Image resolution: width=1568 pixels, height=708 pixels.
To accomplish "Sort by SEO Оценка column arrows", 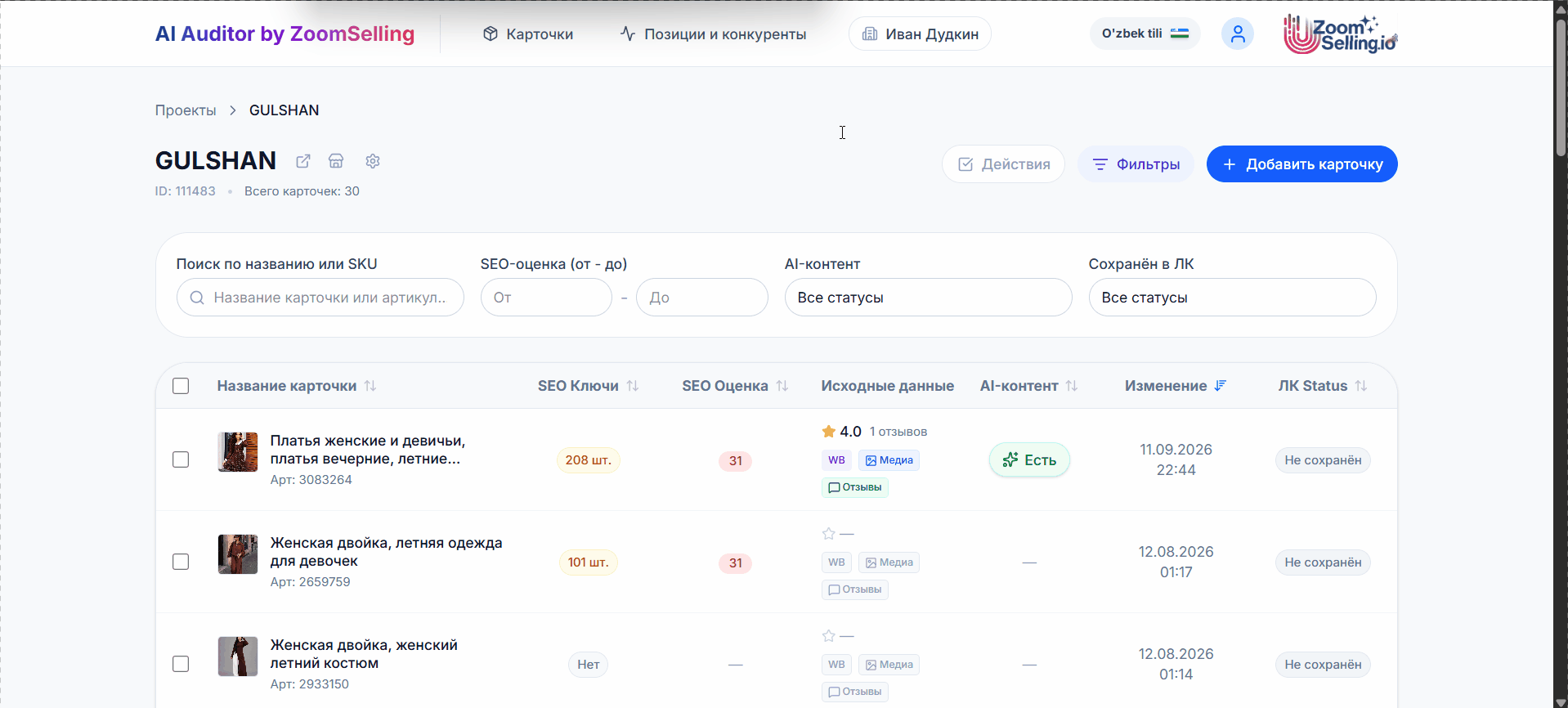I will click(782, 386).
